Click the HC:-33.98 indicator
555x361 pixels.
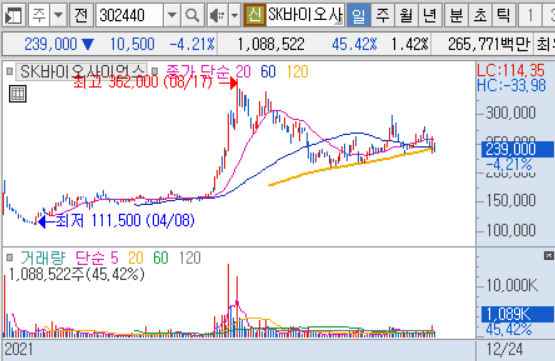(x=511, y=86)
